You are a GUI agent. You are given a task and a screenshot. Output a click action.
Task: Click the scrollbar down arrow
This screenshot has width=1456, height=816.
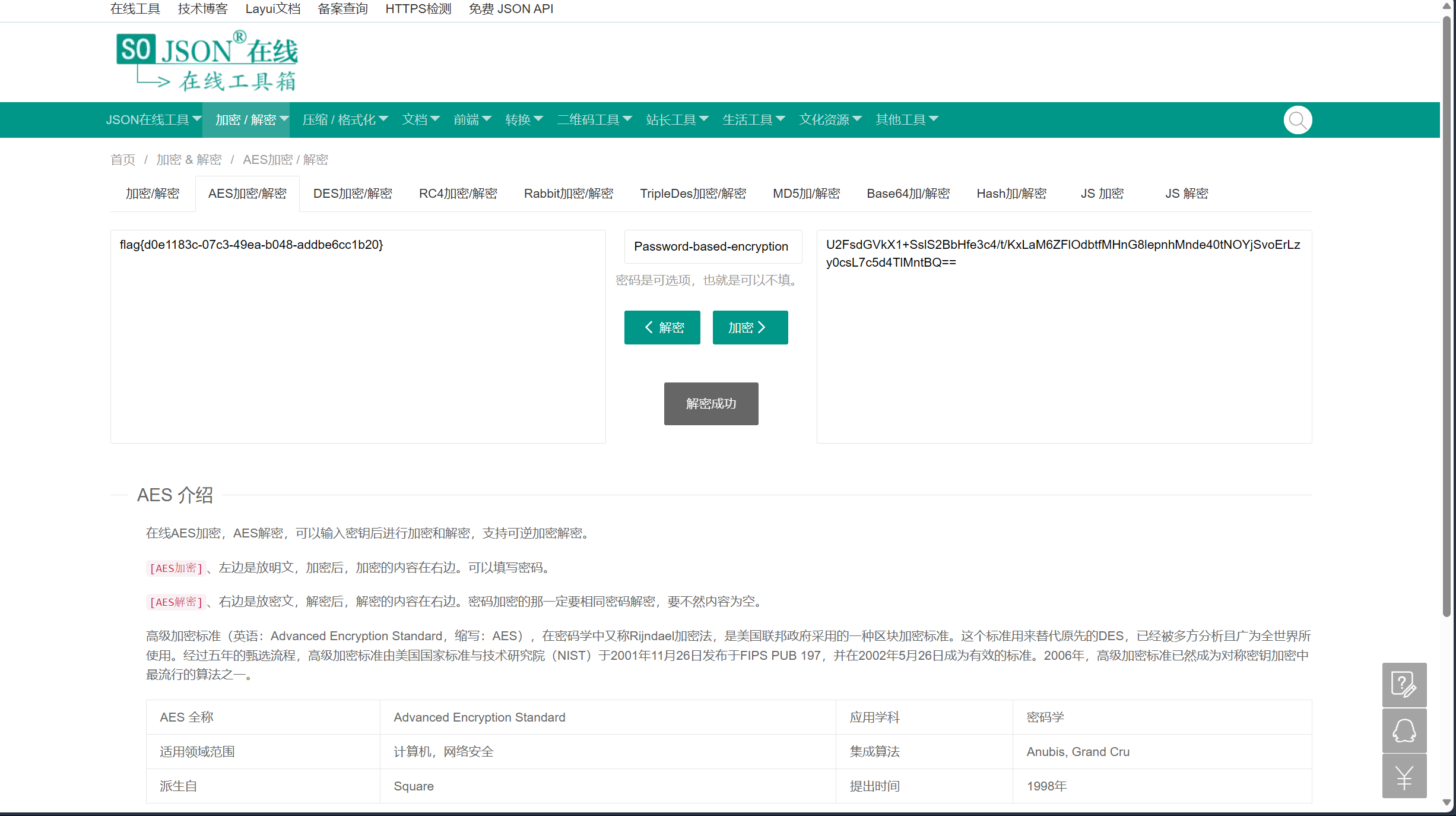pyautogui.click(x=1447, y=802)
